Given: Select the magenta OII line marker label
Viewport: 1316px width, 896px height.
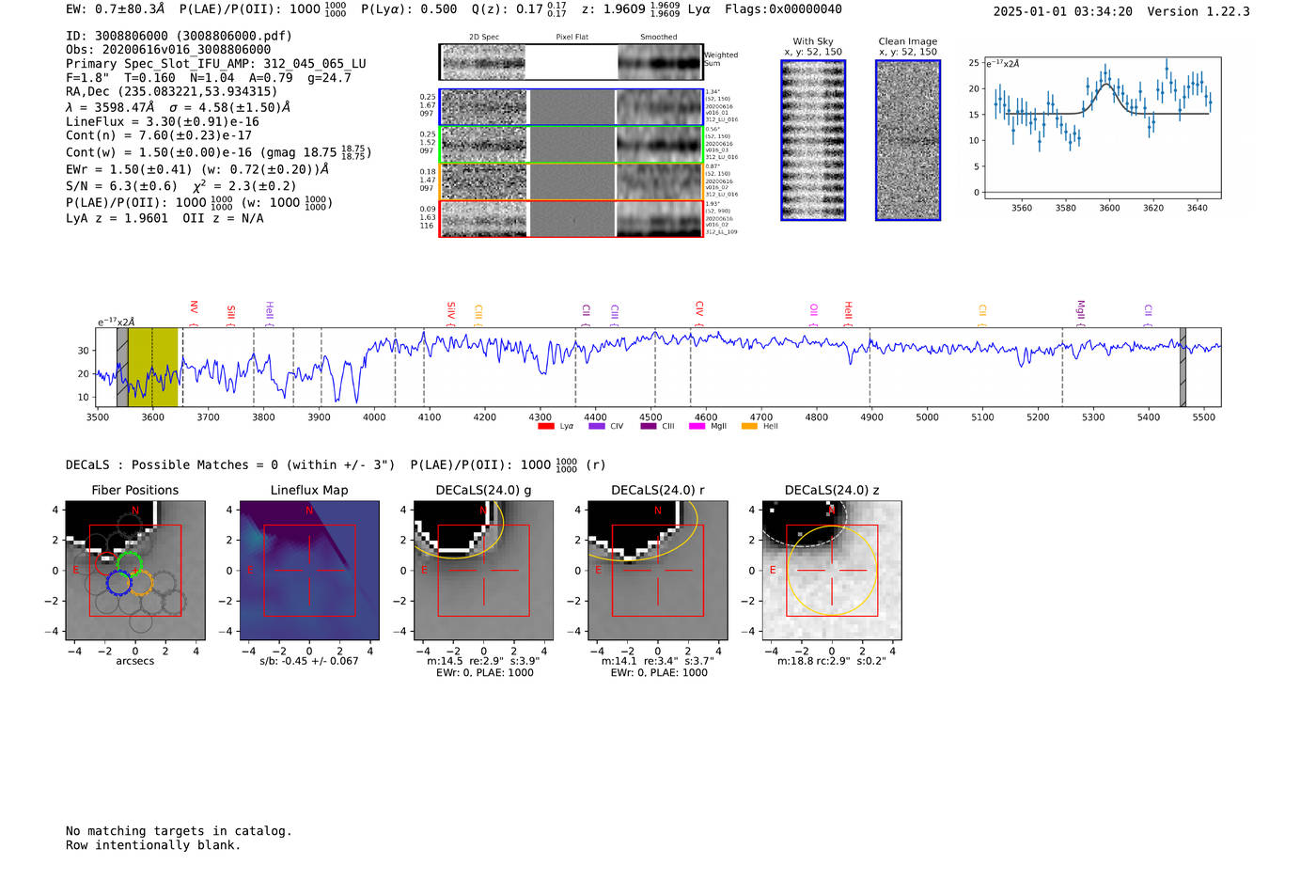Looking at the screenshot, I should [x=814, y=310].
